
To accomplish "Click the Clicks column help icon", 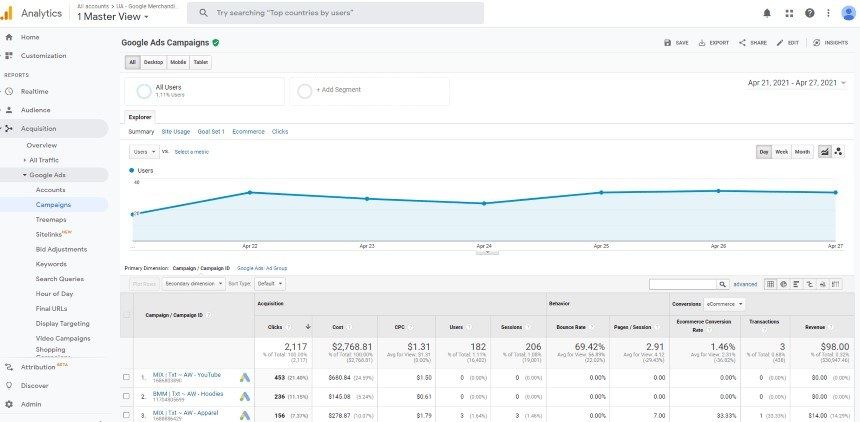I will [288, 327].
